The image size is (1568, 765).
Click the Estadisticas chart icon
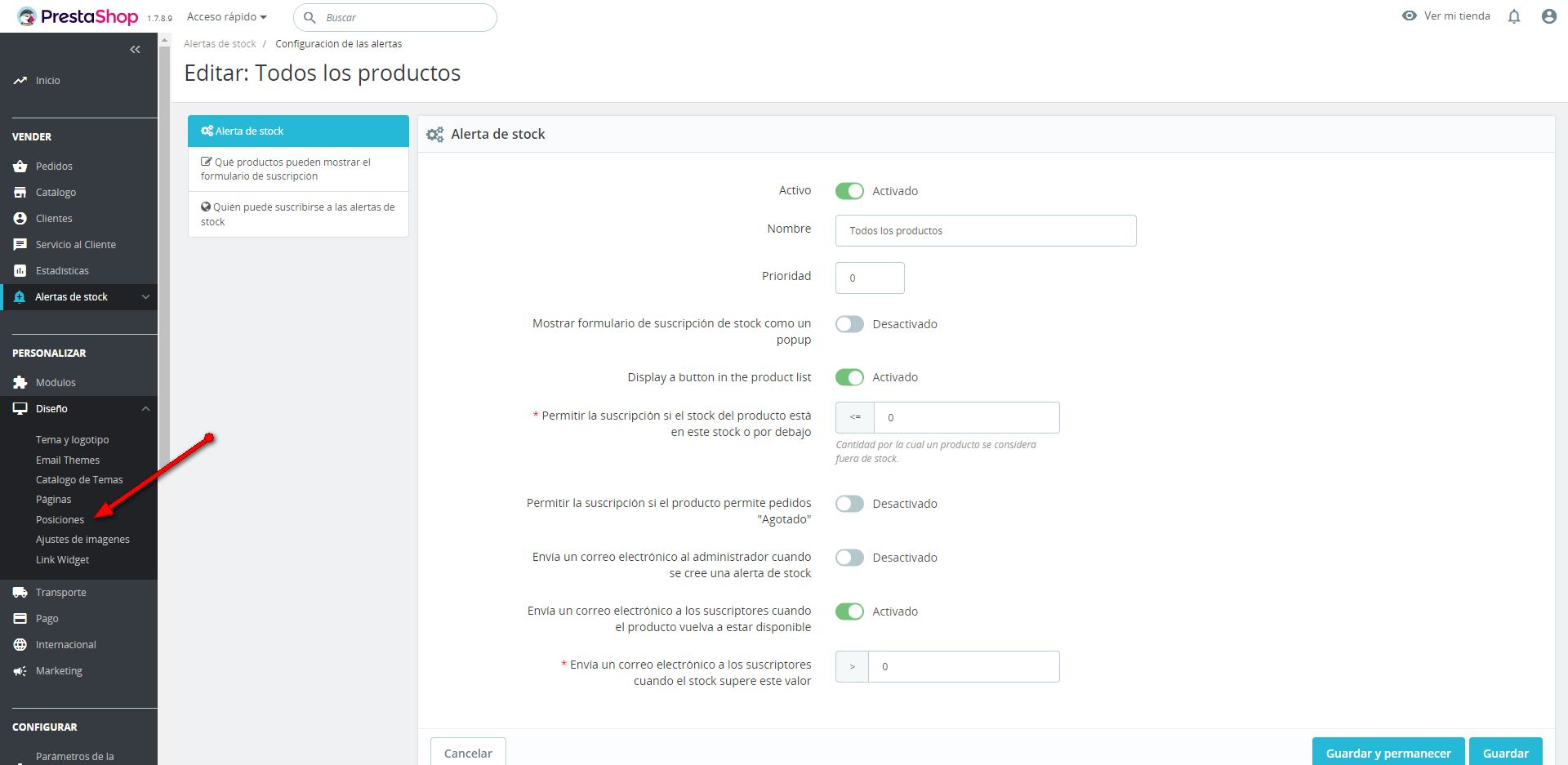tap(20, 270)
